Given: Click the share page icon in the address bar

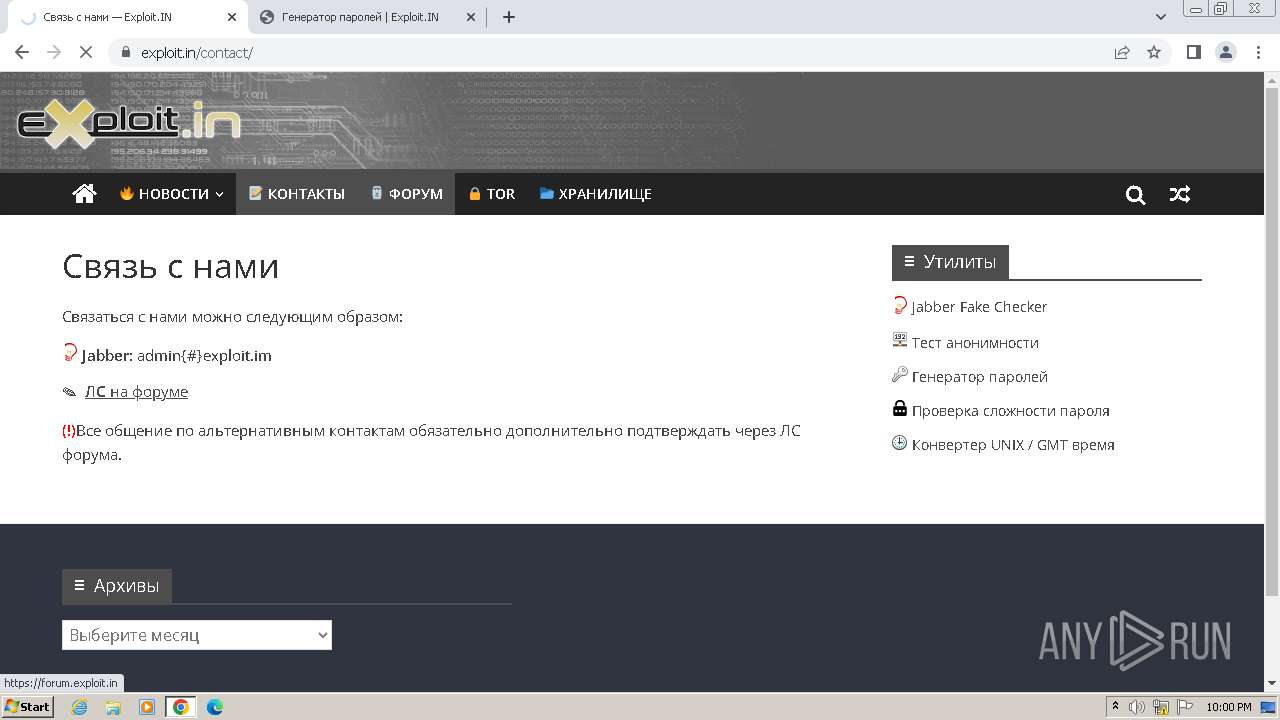Looking at the screenshot, I should point(1122,52).
